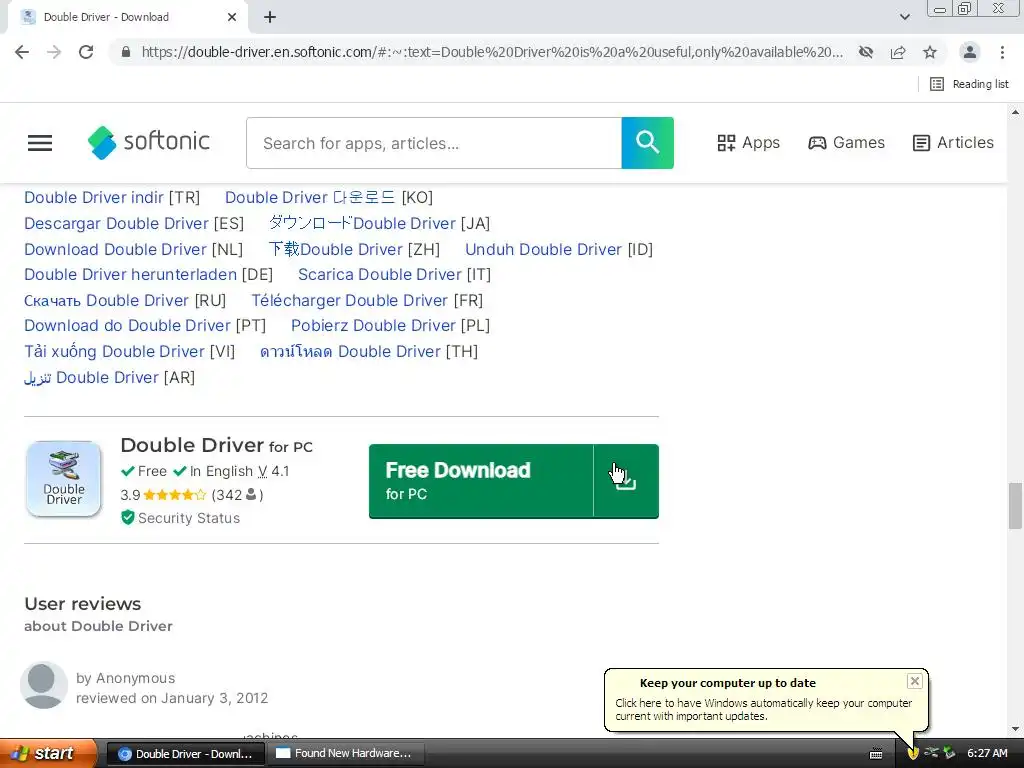Open the Chrome profile avatar
Screen dimensions: 1024x768
(970, 52)
